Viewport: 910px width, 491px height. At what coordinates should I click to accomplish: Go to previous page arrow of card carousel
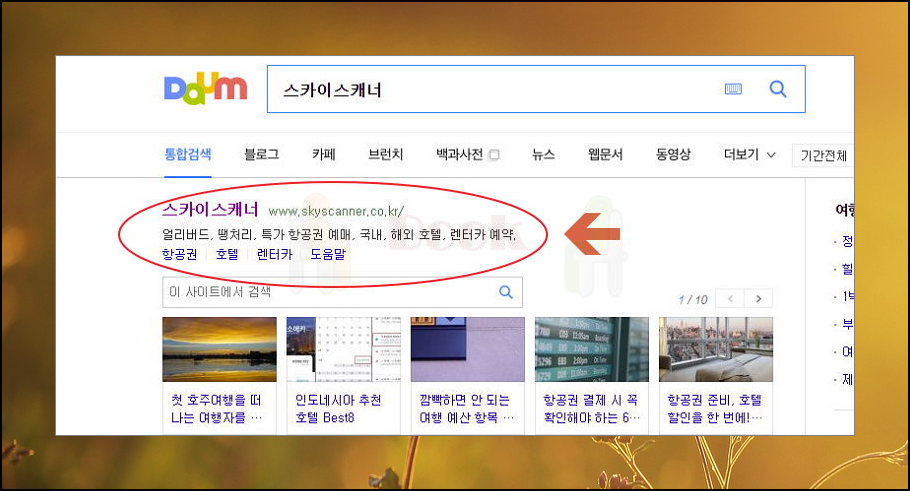tap(730, 299)
